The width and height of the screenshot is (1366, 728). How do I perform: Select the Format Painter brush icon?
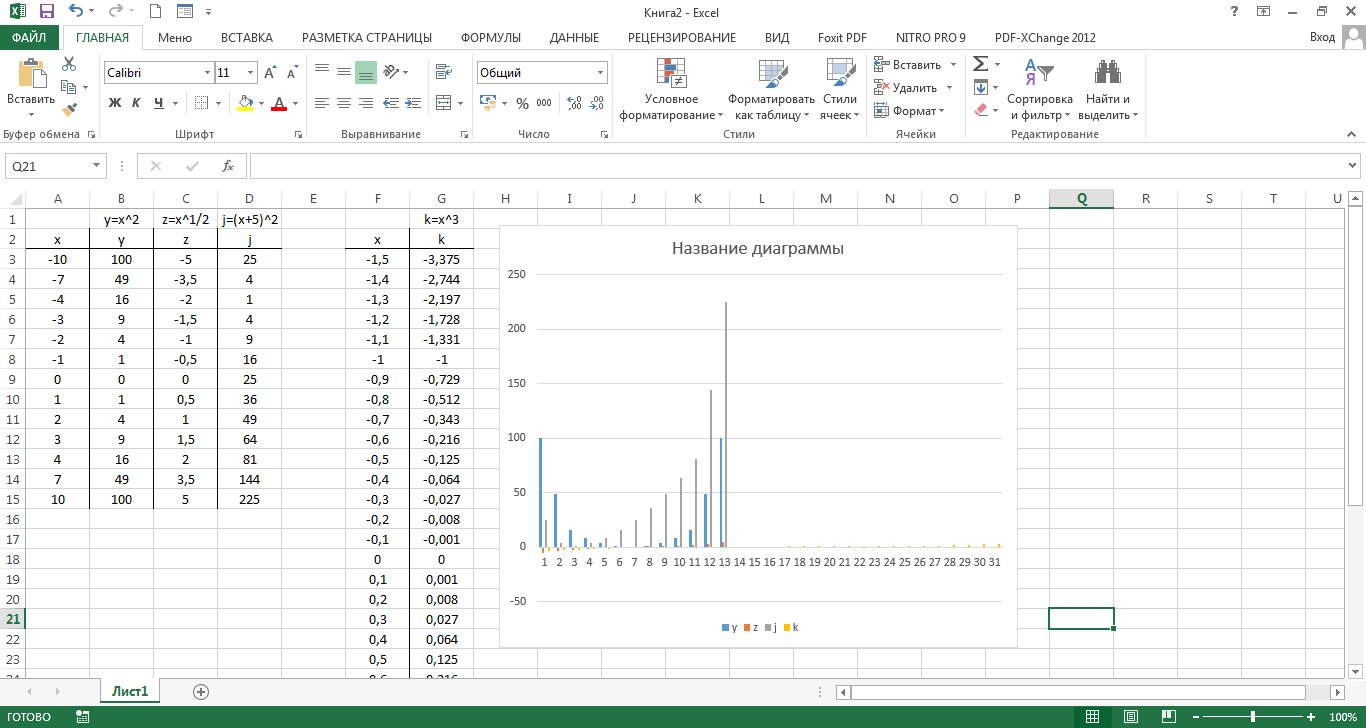[x=69, y=110]
